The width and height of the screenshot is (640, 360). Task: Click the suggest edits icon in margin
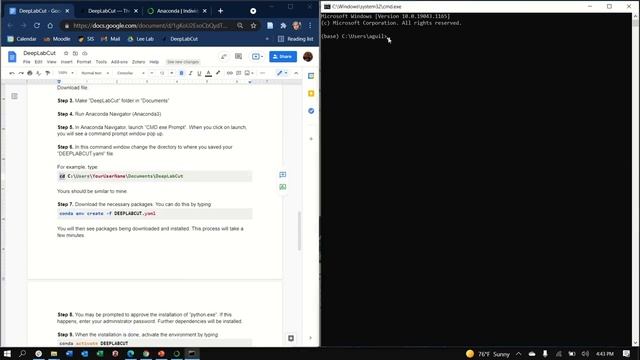[282, 187]
